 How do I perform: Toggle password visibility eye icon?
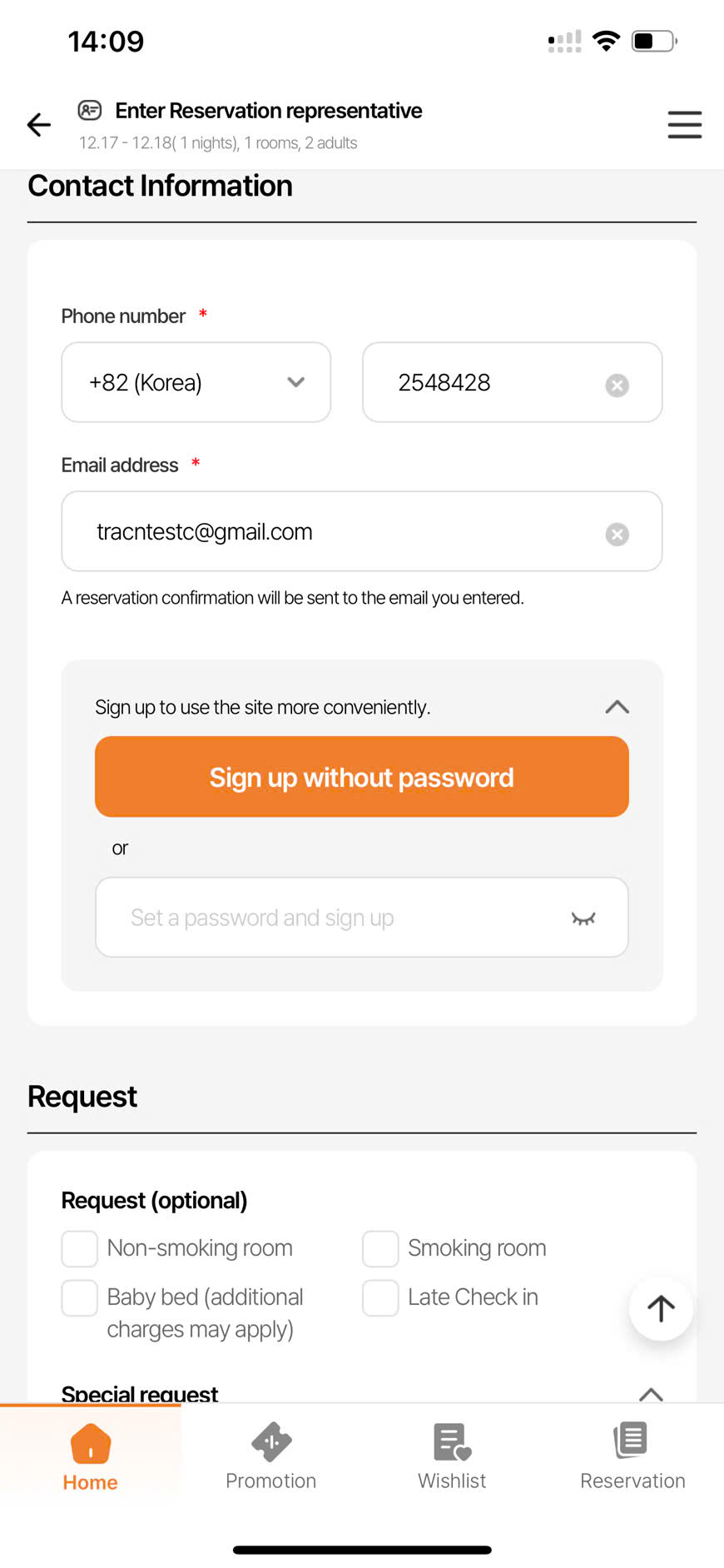coord(583,918)
